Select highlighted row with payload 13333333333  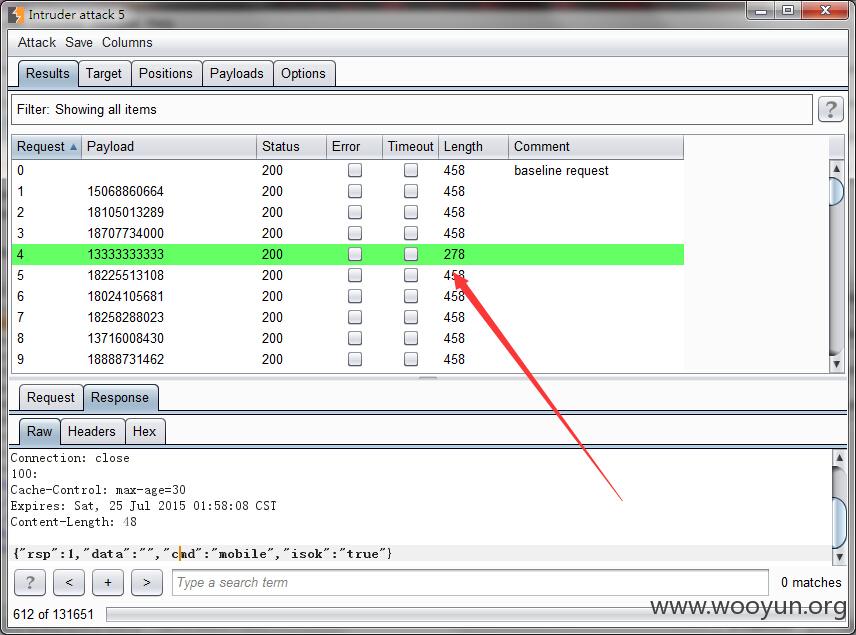tap(348, 254)
